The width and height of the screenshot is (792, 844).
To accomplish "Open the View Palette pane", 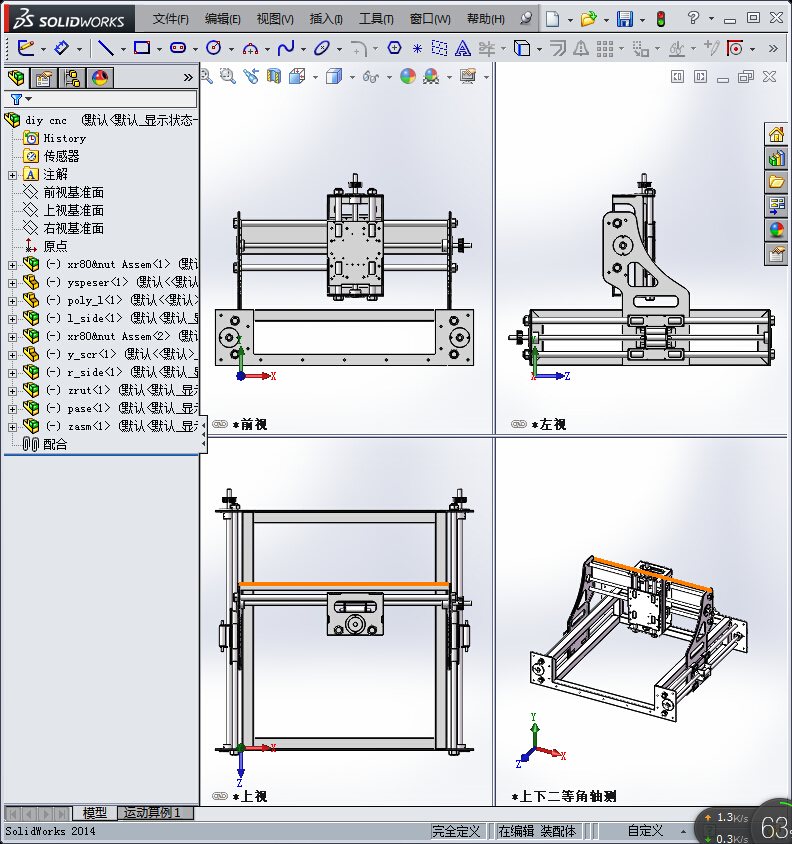I will (776, 206).
